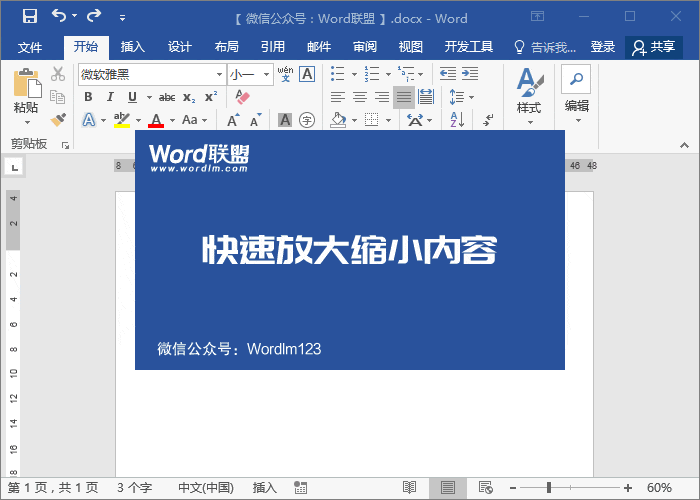Screen dimensions: 700x500
Task: Cut selection with the scissors icon
Action: pyautogui.click(x=58, y=74)
